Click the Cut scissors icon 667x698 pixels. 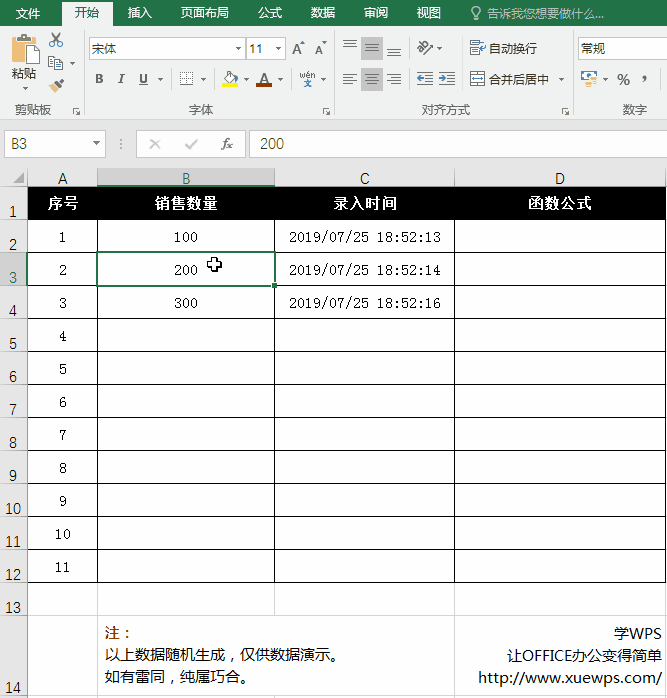[56, 40]
